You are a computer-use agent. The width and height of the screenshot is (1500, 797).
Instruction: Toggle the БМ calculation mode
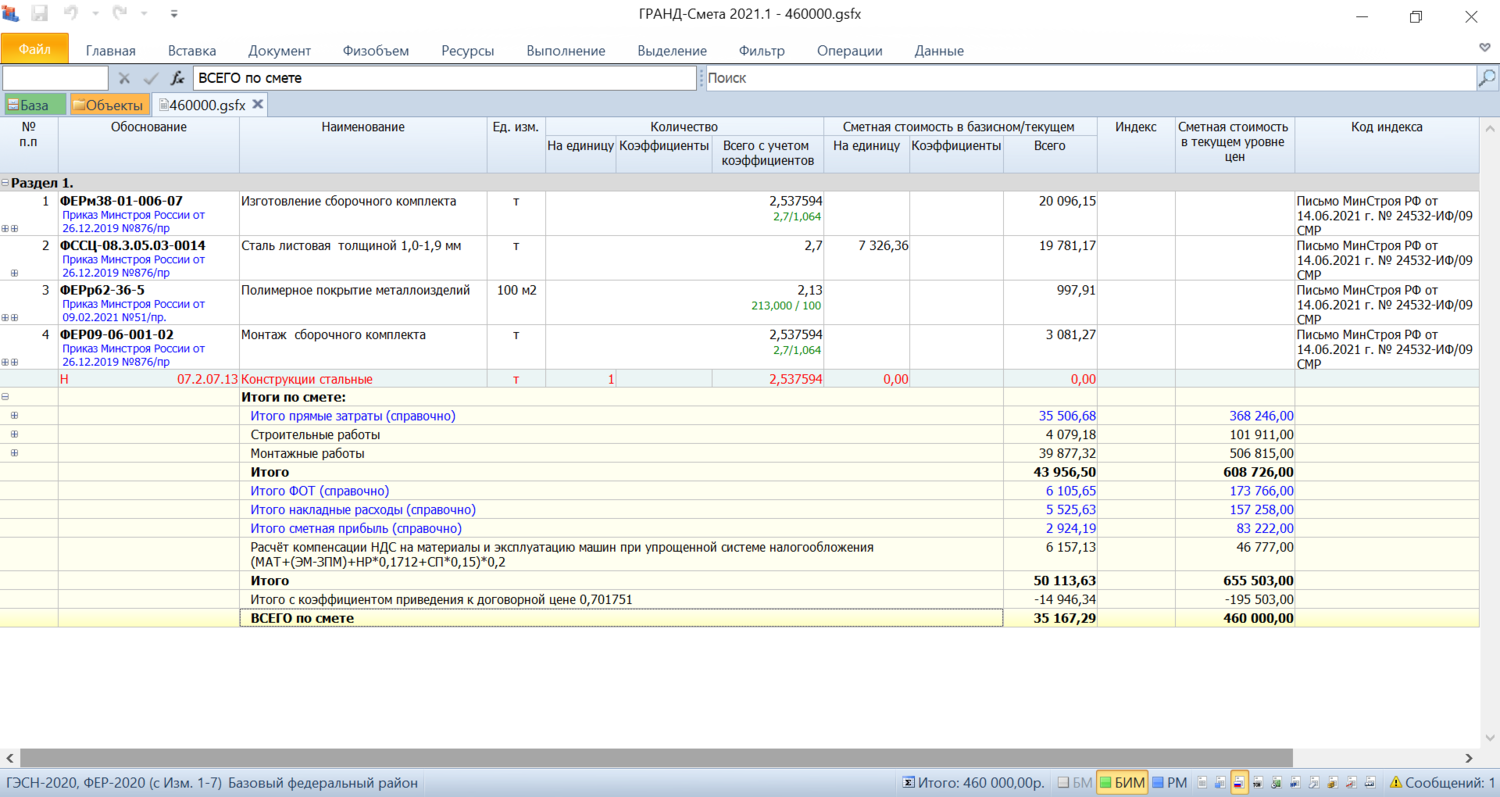click(x=1074, y=783)
